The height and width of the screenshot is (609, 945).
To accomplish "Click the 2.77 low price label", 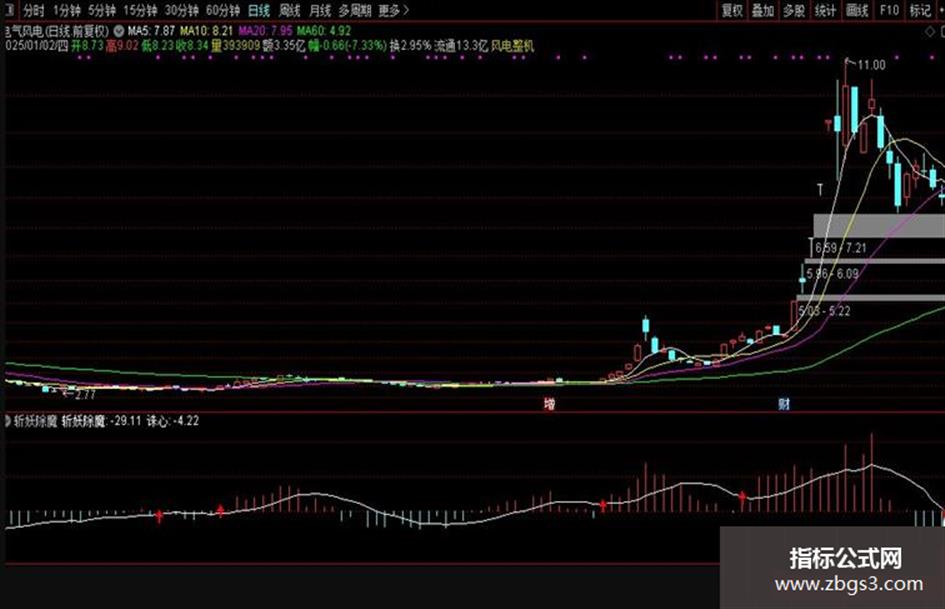I will pos(84,394).
